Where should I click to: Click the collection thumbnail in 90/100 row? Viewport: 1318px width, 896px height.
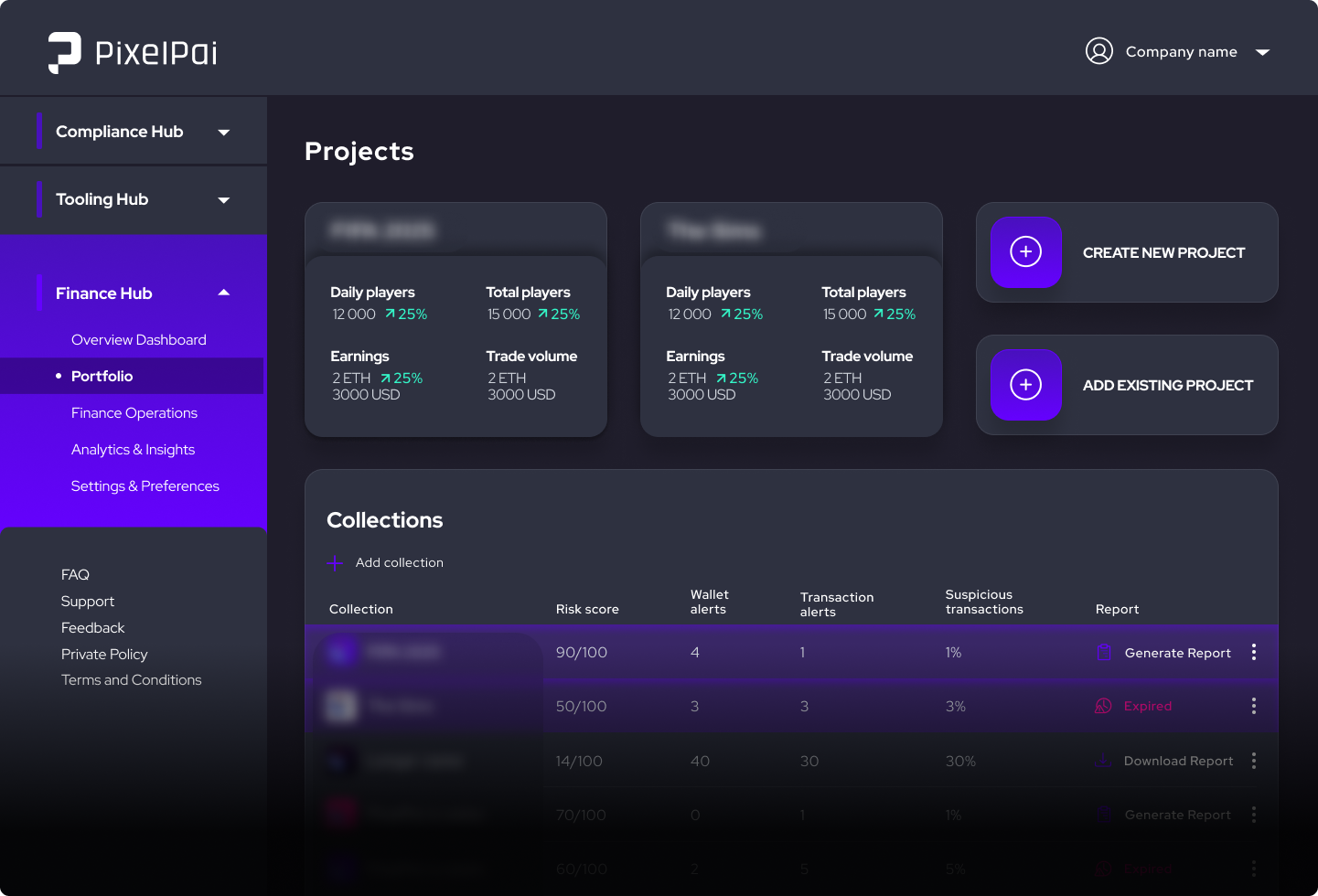pyautogui.click(x=340, y=652)
